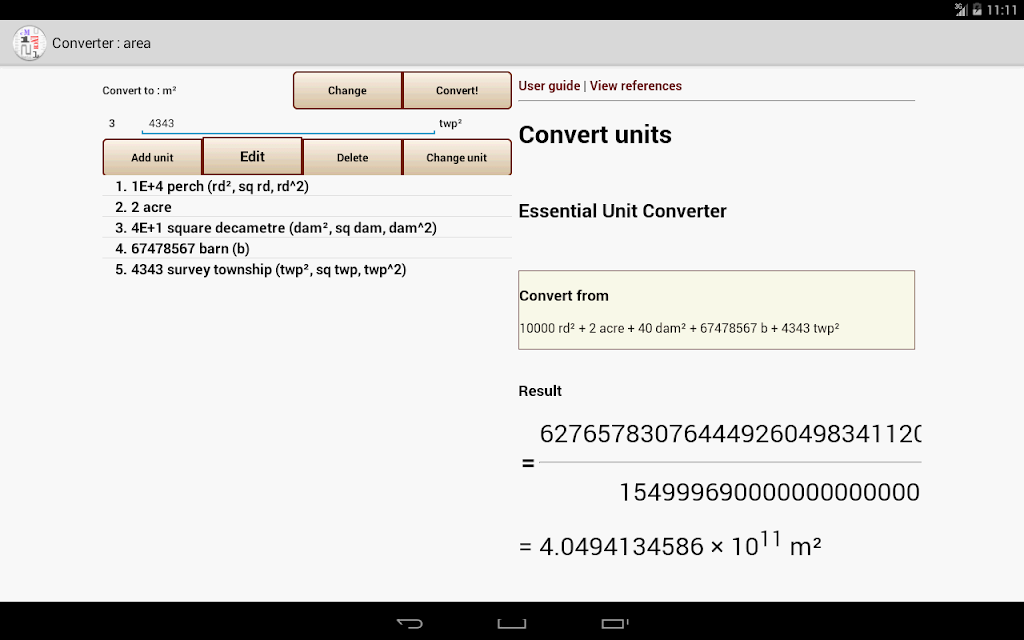
Task: Check the battery status icon
Action: point(977,10)
